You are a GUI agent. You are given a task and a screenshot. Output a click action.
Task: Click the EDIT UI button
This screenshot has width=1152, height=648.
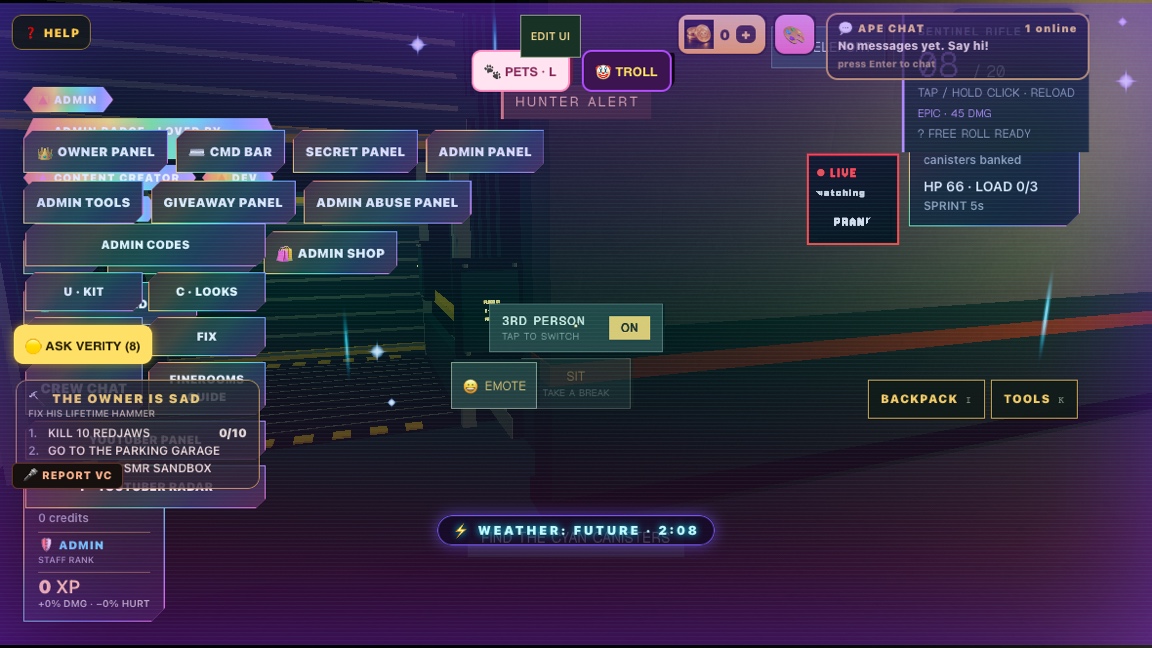[x=550, y=36]
